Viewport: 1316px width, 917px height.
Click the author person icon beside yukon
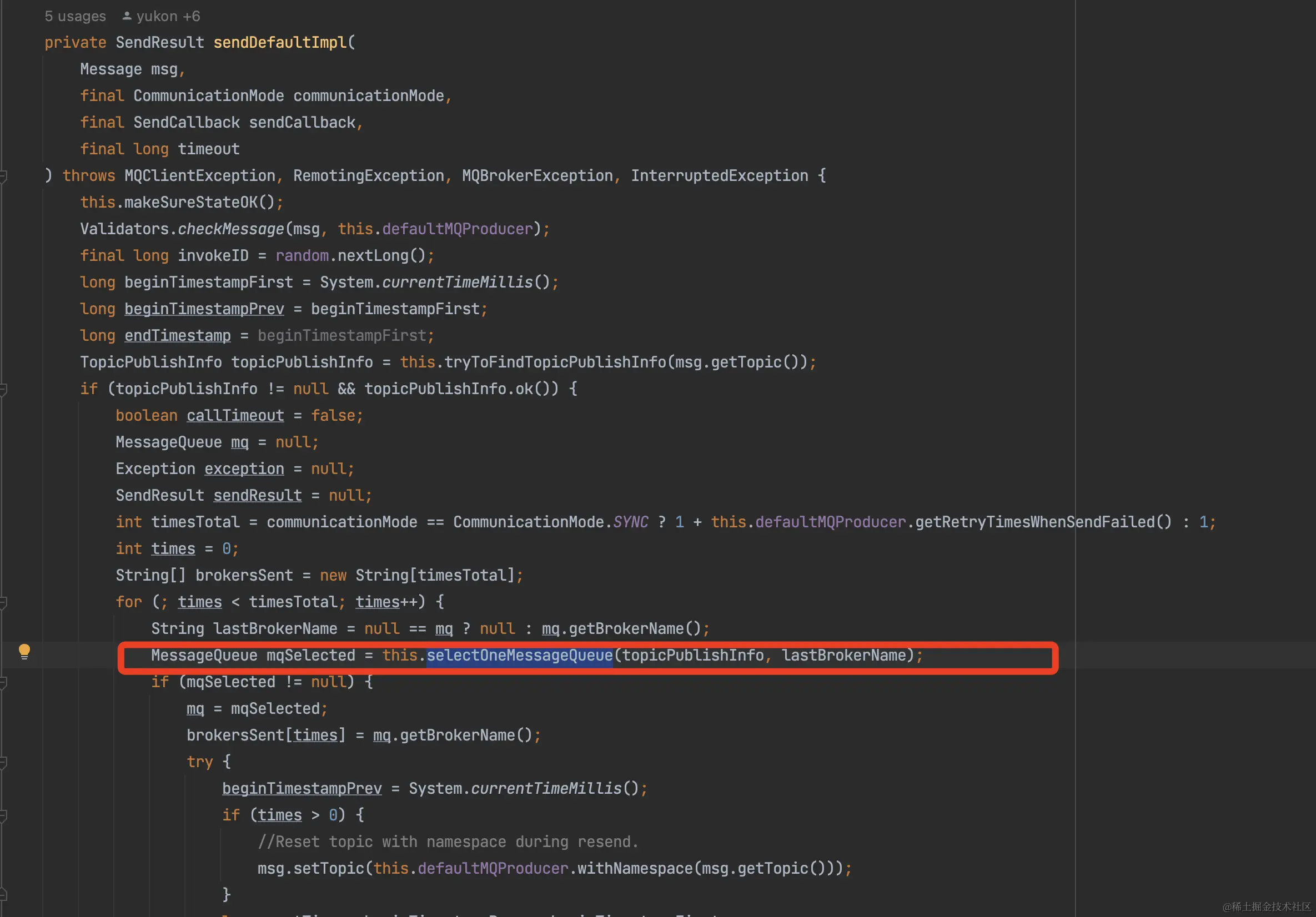pos(127,16)
